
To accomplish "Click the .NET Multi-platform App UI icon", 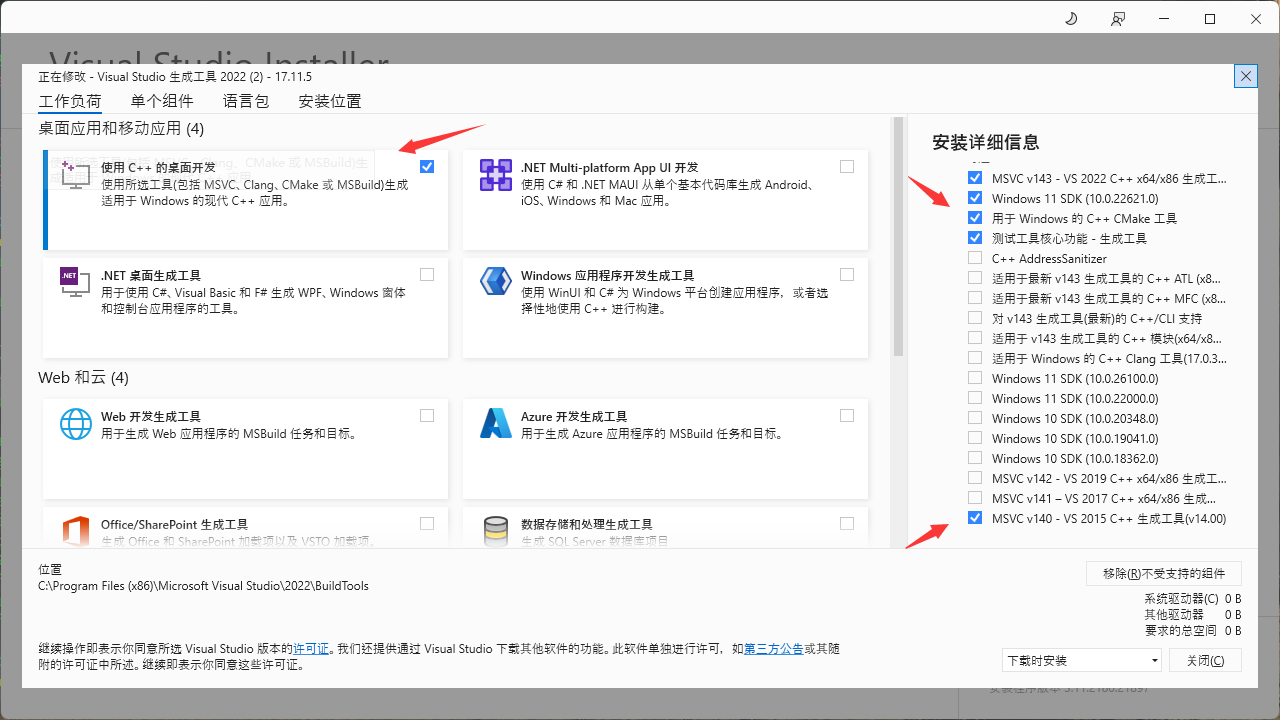I will [x=496, y=174].
